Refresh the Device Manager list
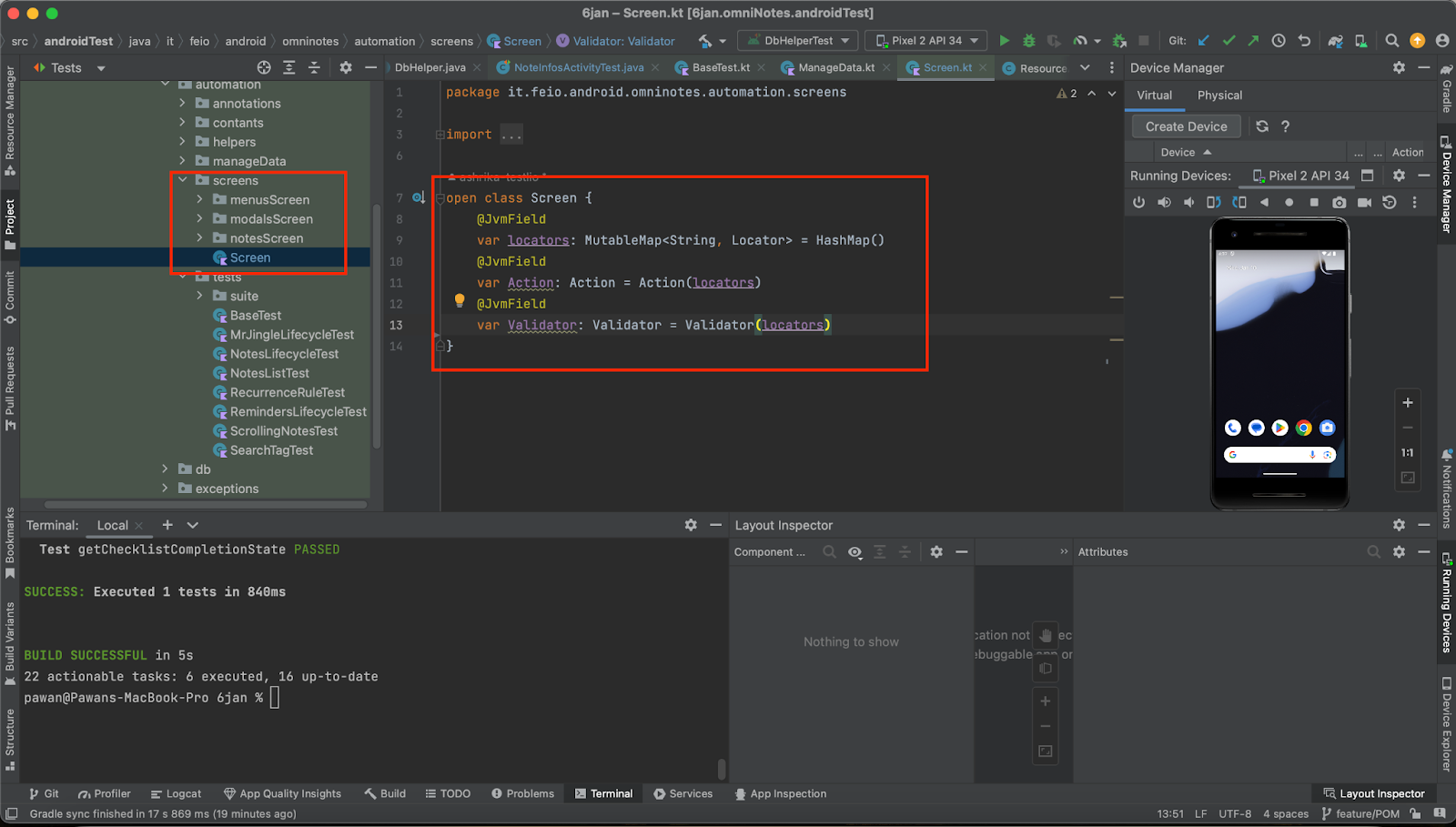 point(1262,126)
